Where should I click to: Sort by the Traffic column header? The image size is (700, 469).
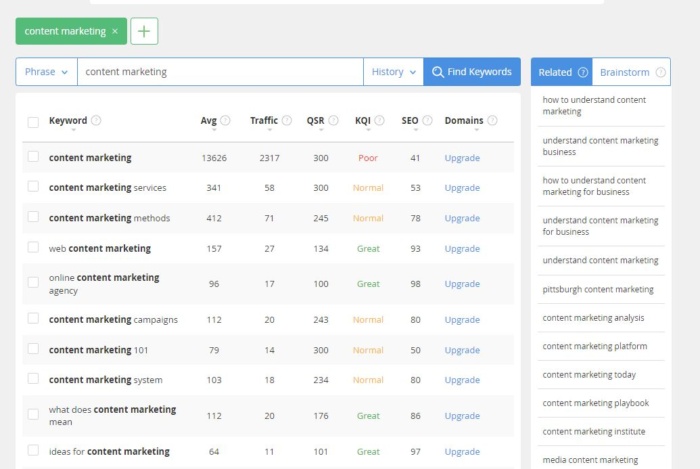264,120
